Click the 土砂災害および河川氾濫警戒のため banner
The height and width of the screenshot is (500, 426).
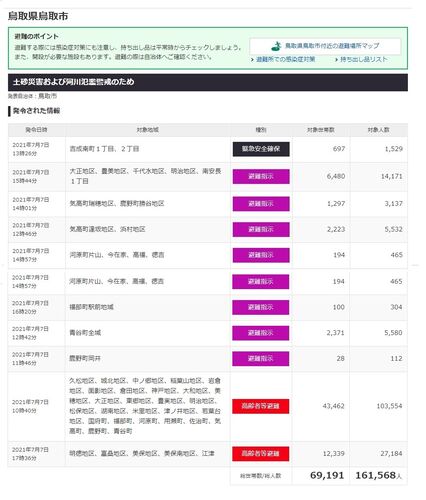point(208,82)
